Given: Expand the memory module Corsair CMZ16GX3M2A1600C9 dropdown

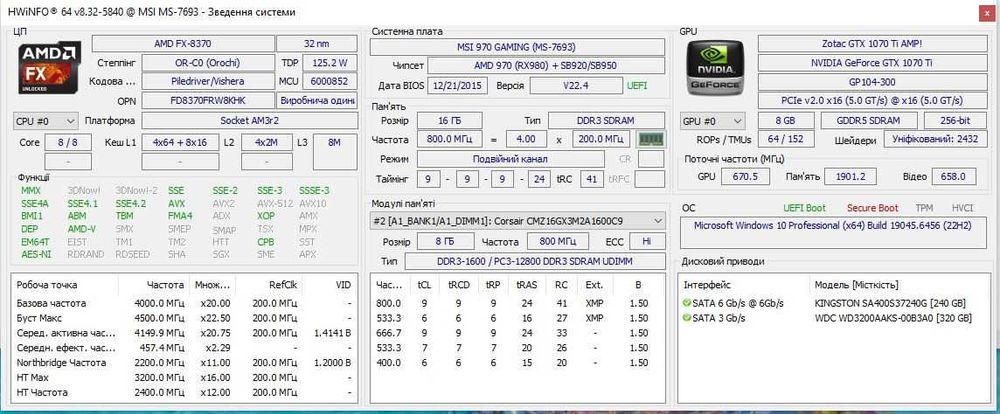Looking at the screenshot, I should coord(518,221).
